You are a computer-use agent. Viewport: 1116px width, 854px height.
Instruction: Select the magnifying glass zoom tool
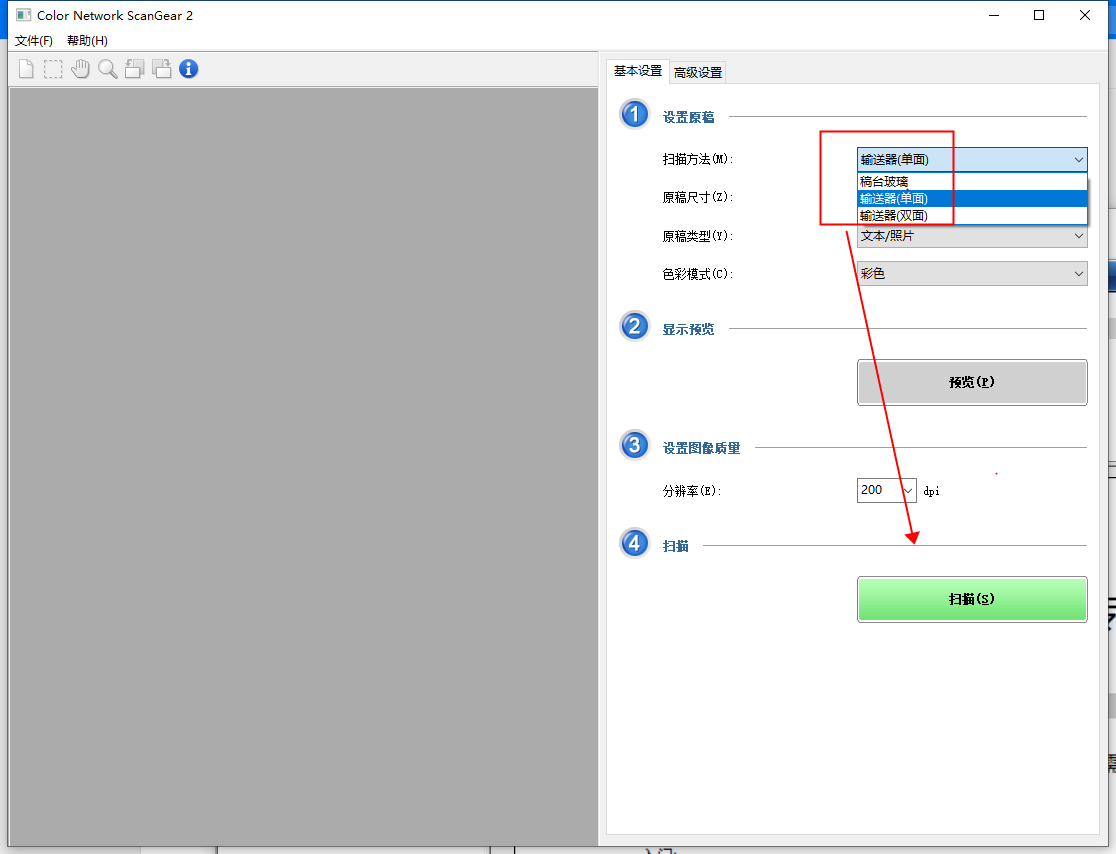pos(107,69)
